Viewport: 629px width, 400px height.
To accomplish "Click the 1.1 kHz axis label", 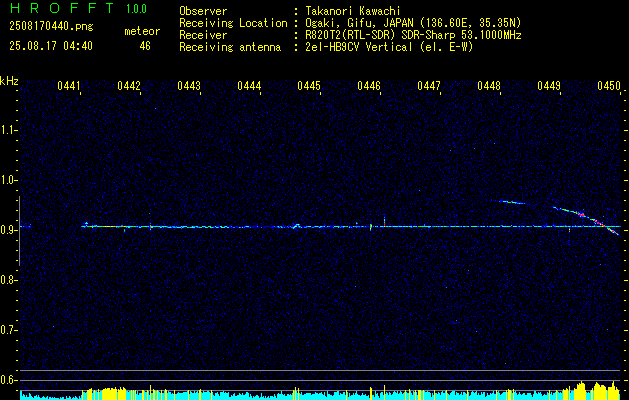I will 8,130.
